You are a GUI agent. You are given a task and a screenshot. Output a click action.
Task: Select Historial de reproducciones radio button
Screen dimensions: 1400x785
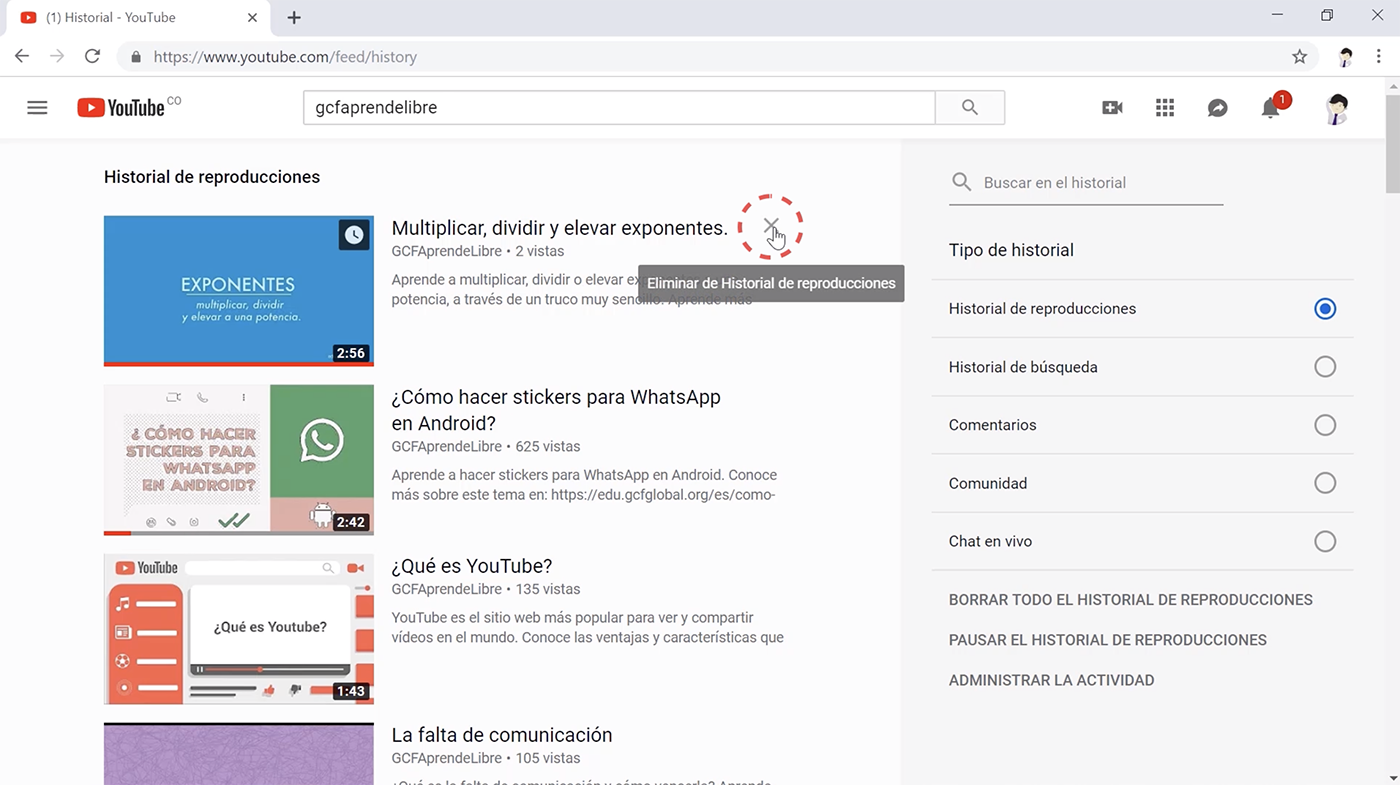[1325, 309]
